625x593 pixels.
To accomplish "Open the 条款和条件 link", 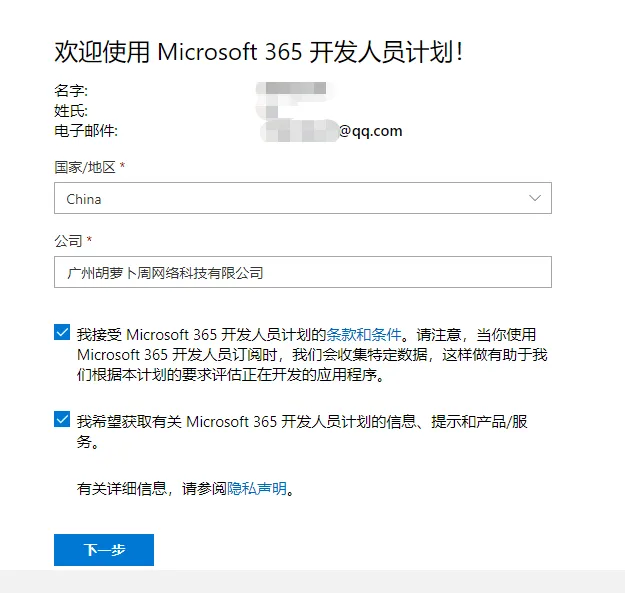I will 364,335.
